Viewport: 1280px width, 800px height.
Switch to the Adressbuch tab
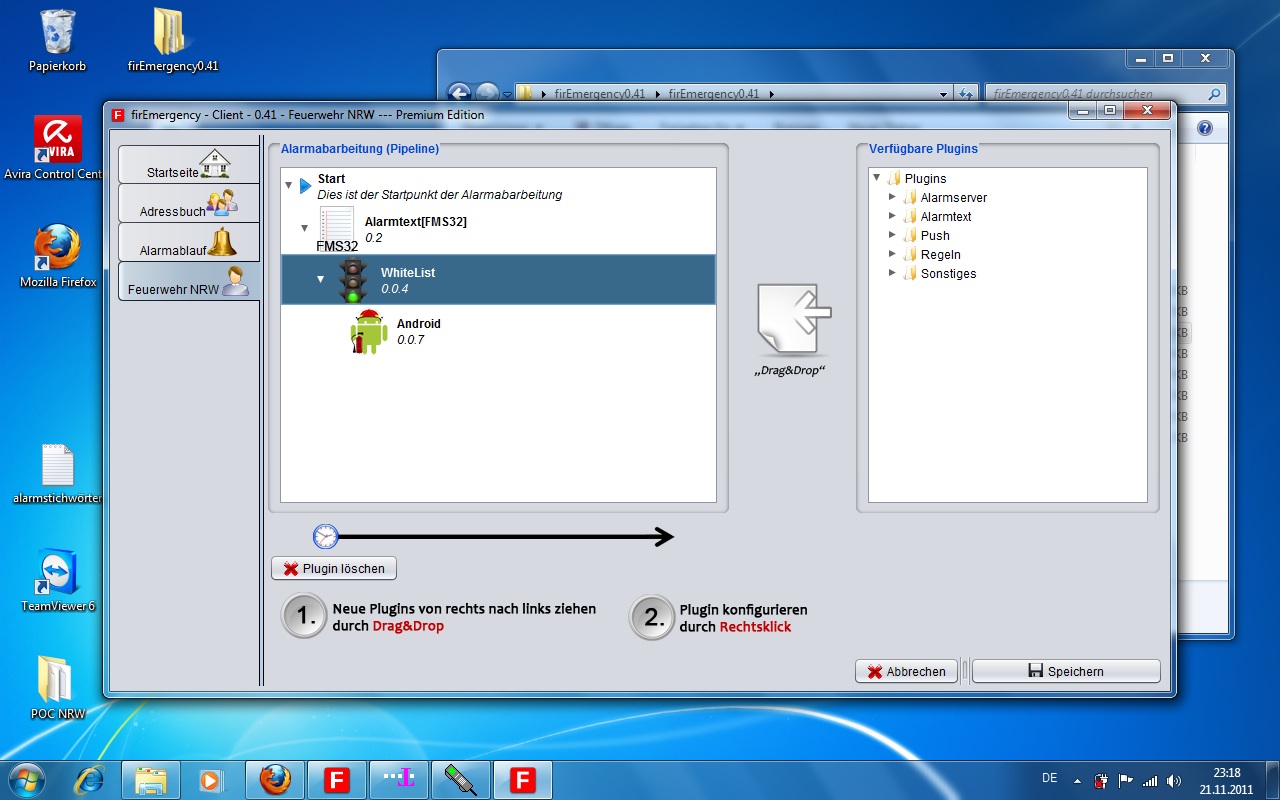[x=189, y=204]
